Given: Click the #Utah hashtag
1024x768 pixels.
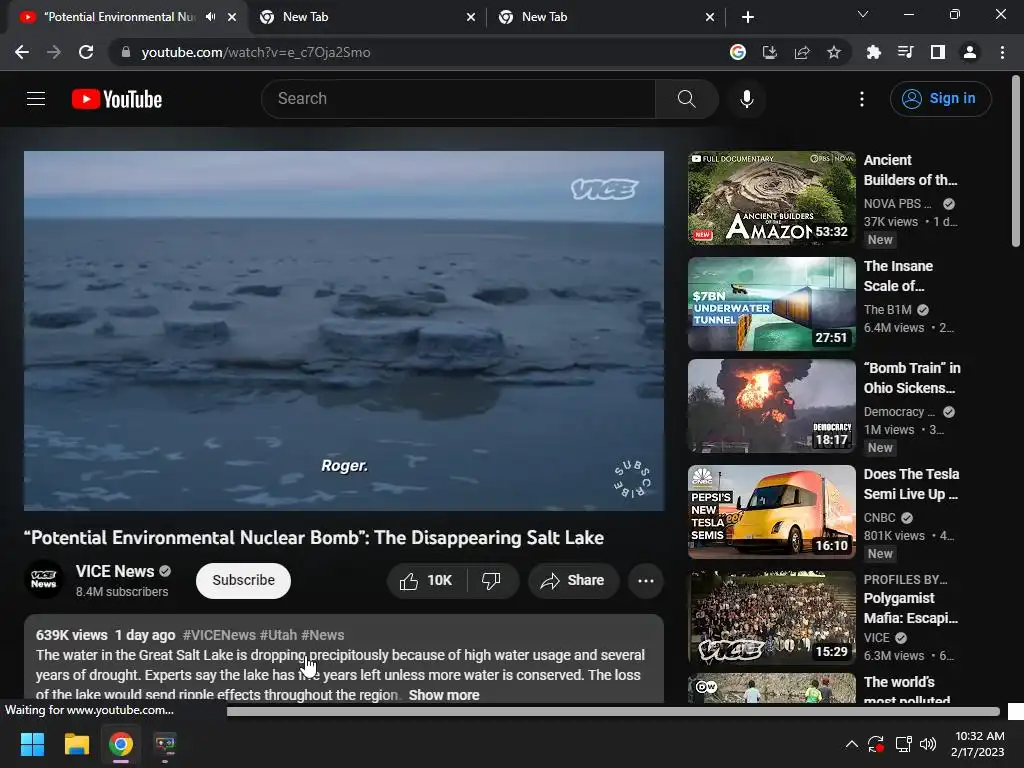Looking at the screenshot, I should tap(278, 635).
